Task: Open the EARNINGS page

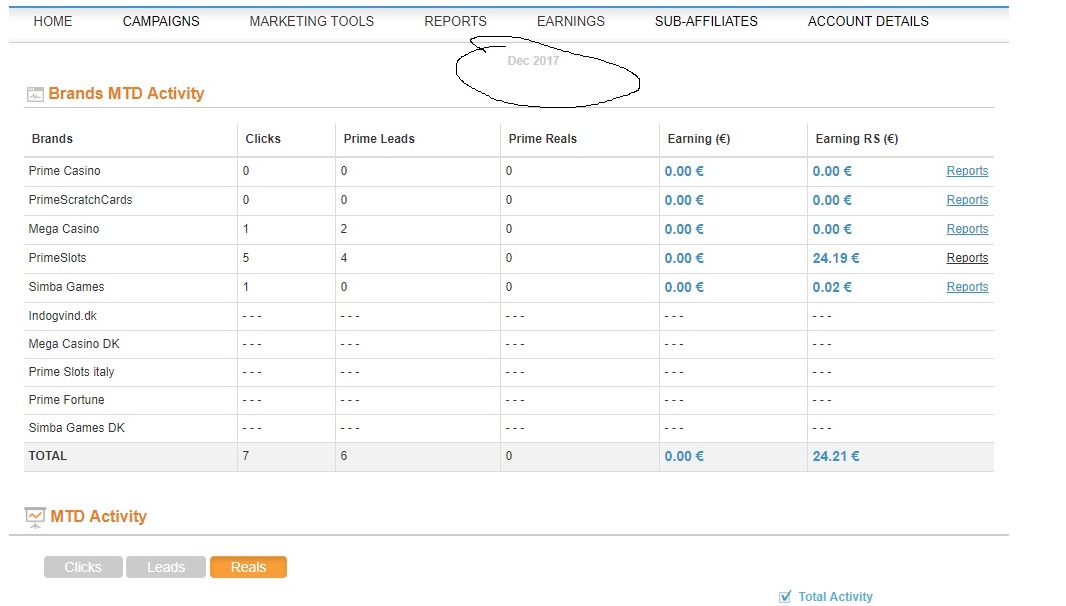Action: coord(570,21)
